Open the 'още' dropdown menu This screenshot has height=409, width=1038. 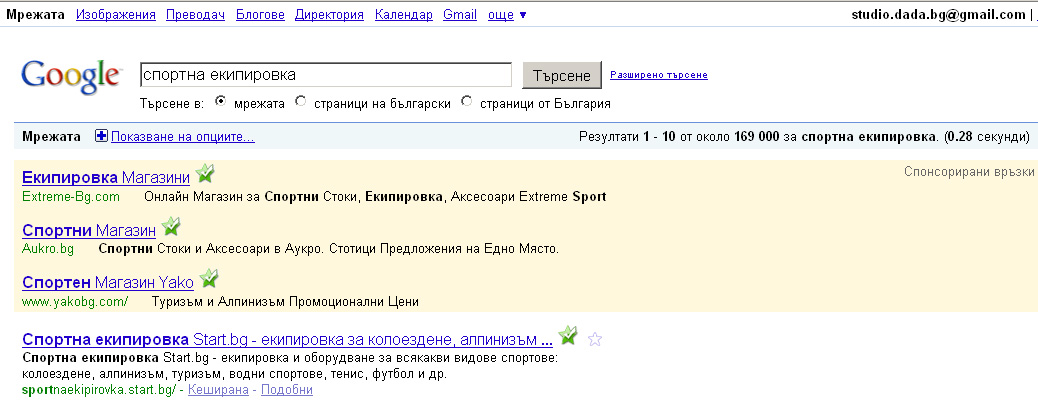point(507,15)
